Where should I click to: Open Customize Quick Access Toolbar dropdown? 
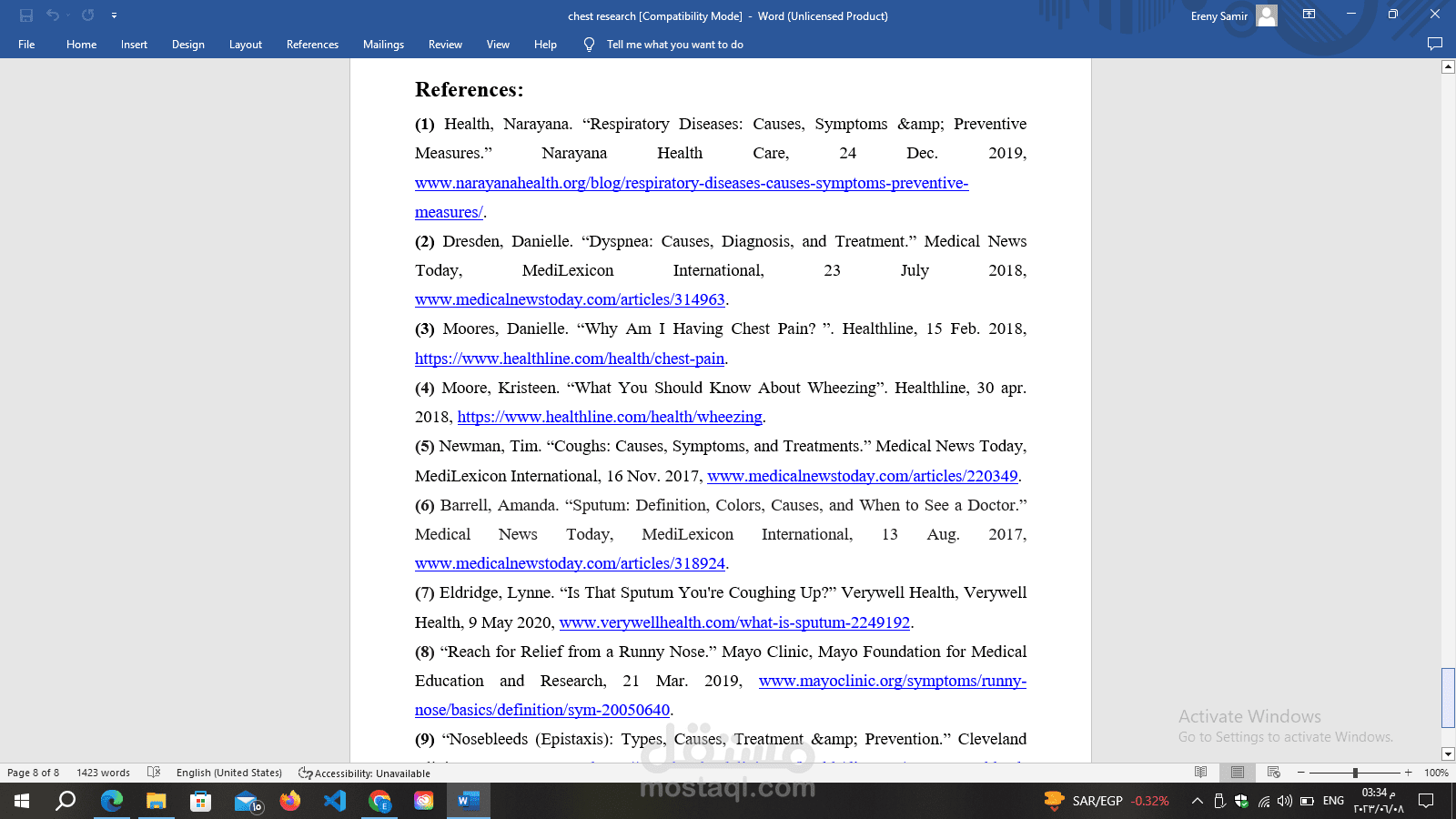(114, 15)
